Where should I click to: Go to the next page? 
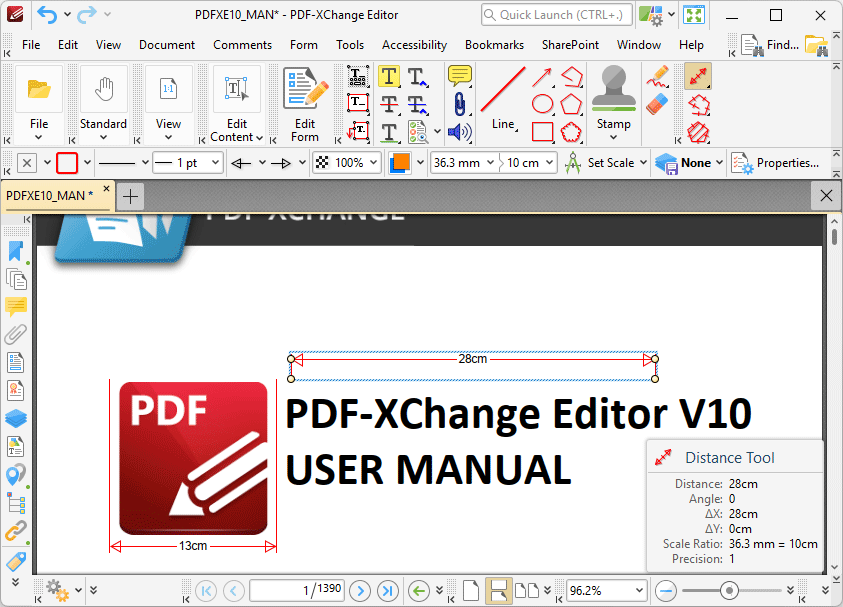(360, 591)
